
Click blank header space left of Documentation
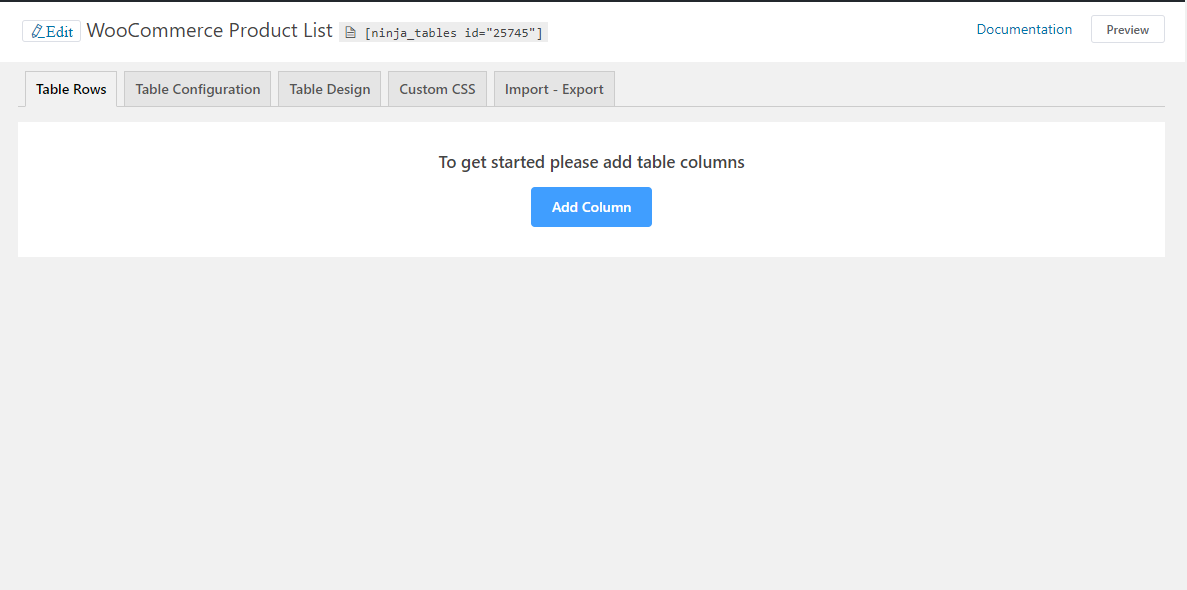click(x=760, y=30)
